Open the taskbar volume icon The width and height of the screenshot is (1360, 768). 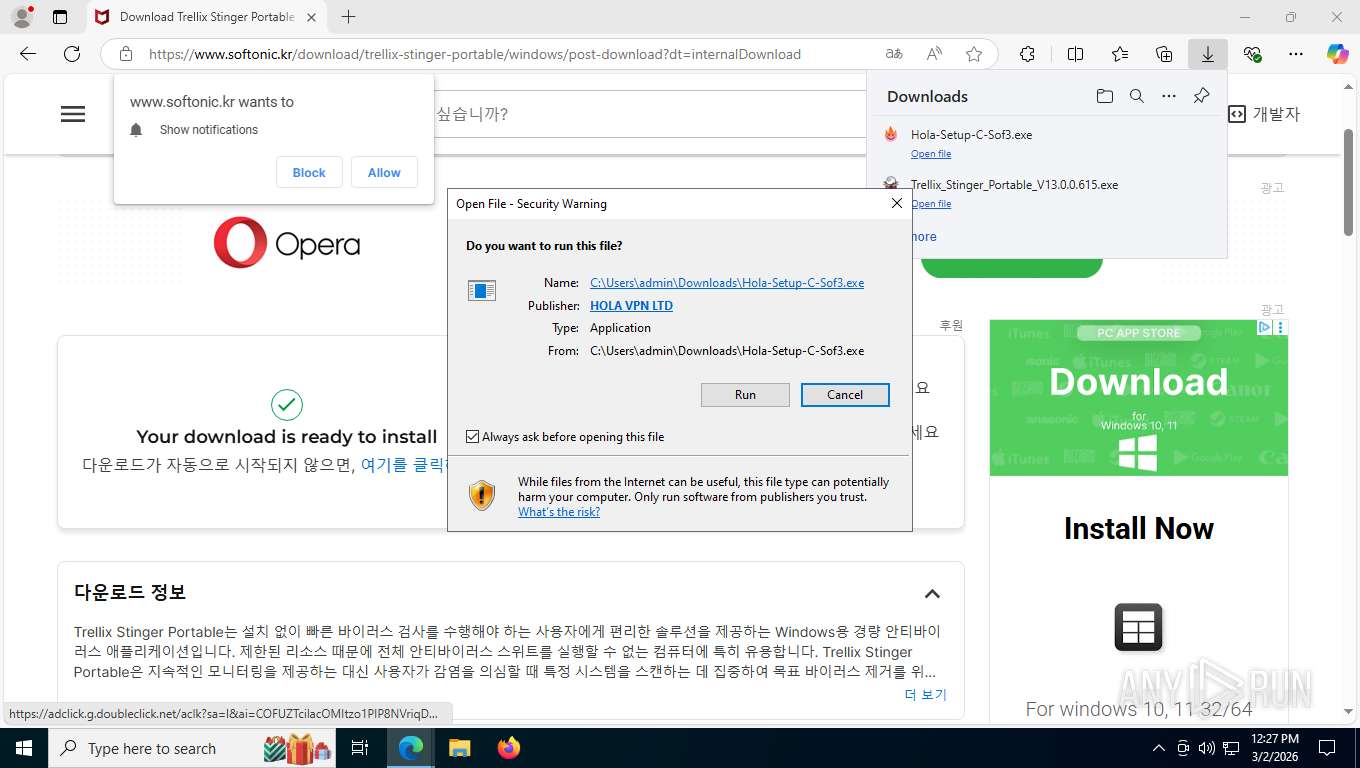pos(1207,748)
